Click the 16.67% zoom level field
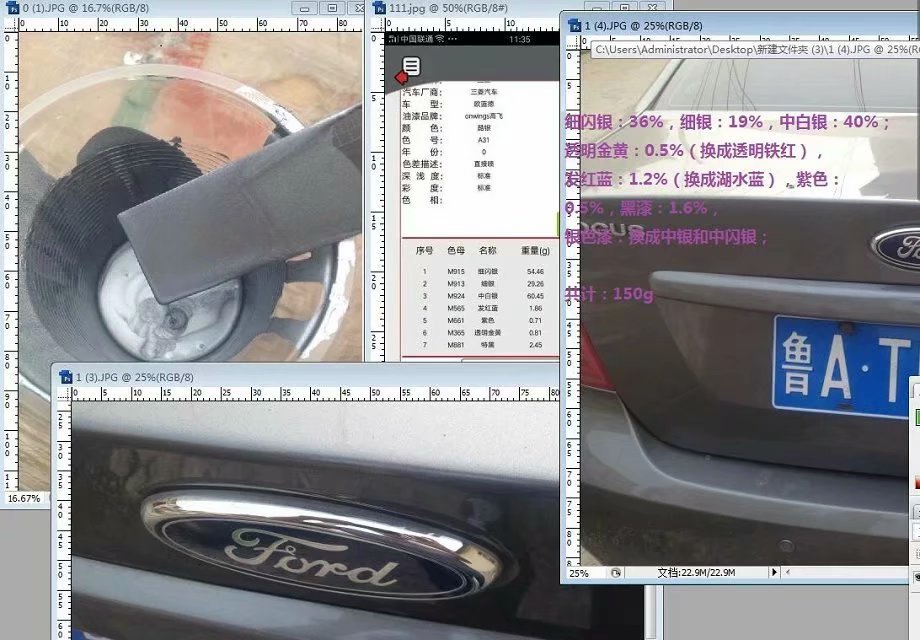920x640 pixels. coord(25,497)
